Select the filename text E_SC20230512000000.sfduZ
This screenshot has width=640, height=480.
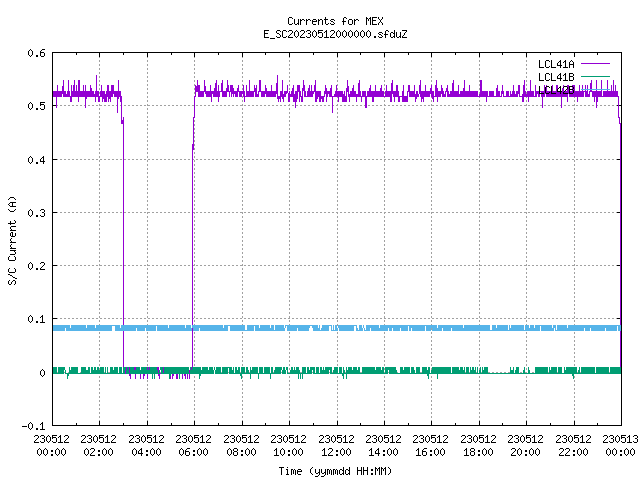click(x=335, y=34)
